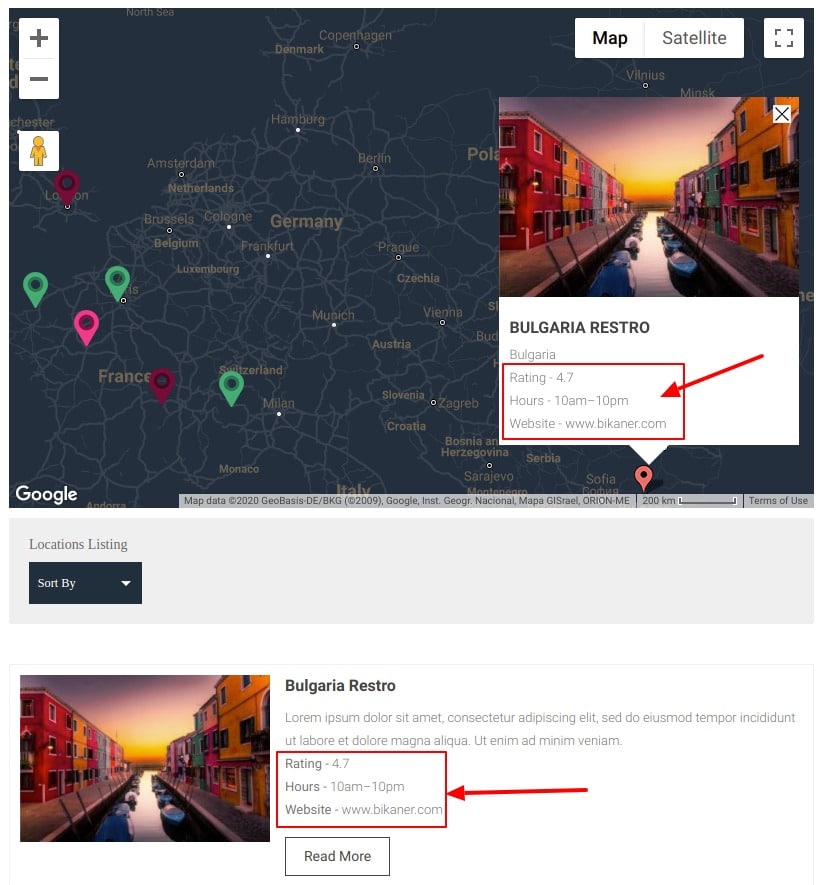Click the canal photo in the info popup

tap(649, 195)
